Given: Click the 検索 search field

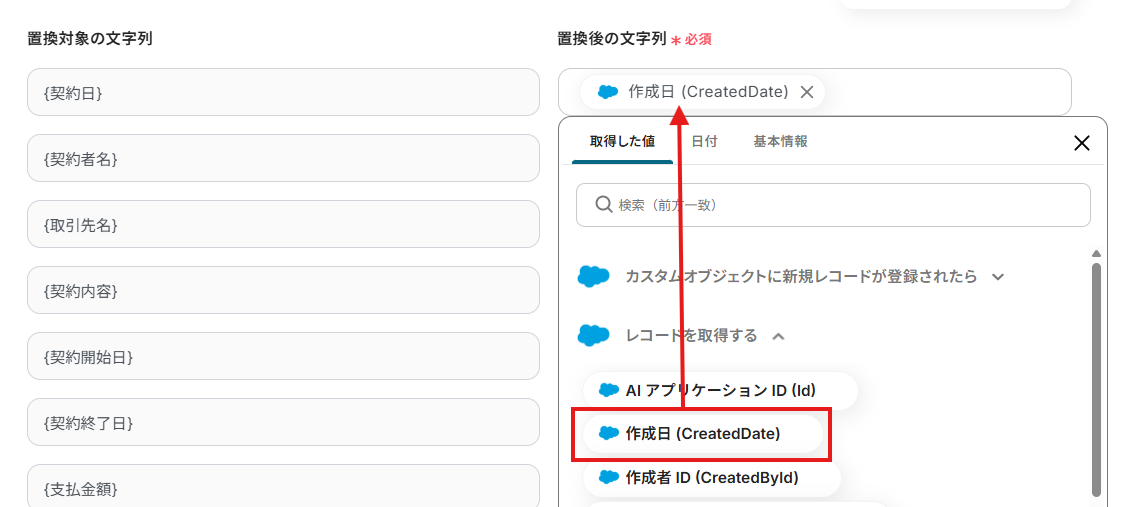Looking at the screenshot, I should click(840, 204).
